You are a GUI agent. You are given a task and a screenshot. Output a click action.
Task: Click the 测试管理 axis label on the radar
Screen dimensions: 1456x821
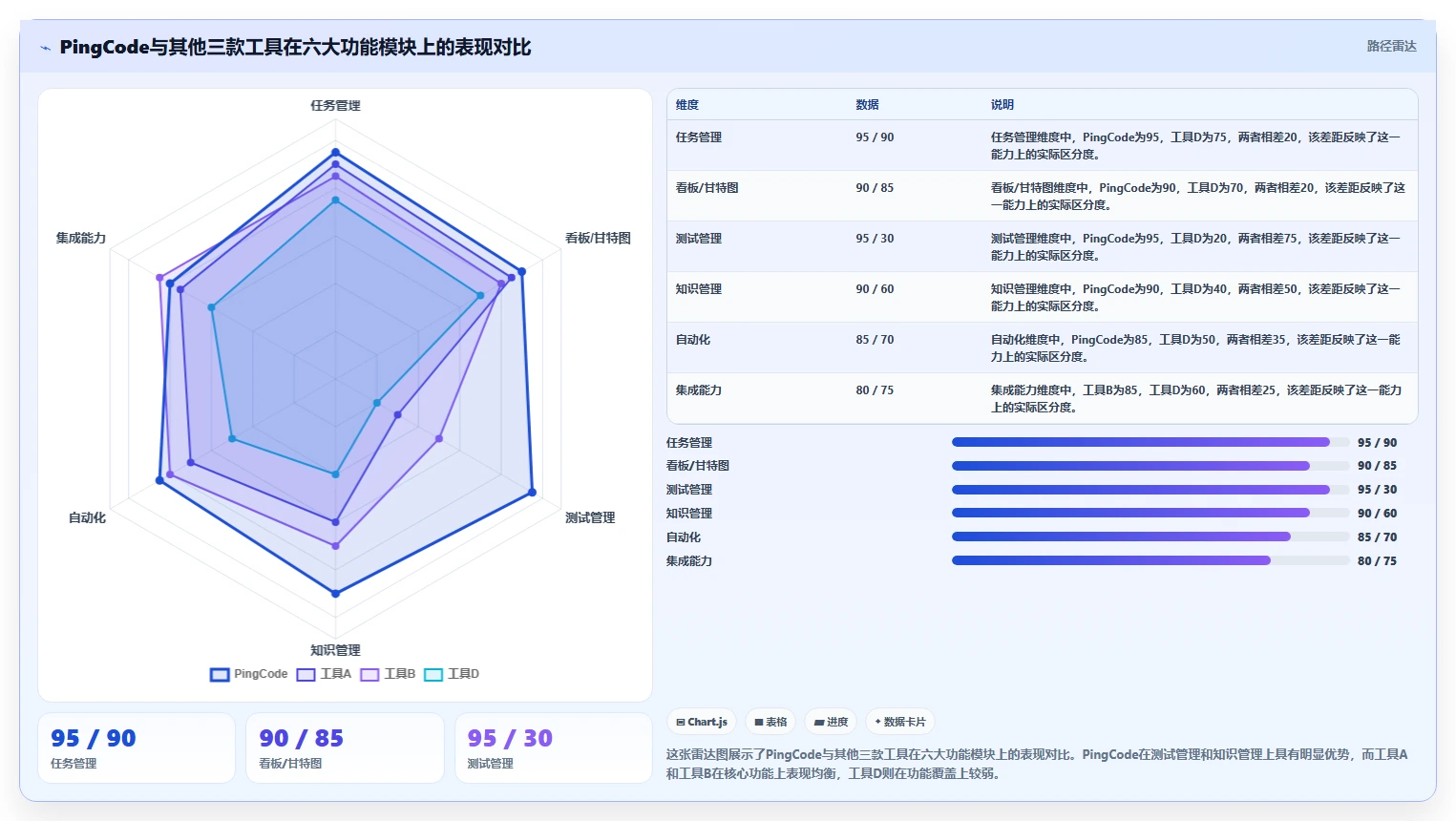(590, 518)
